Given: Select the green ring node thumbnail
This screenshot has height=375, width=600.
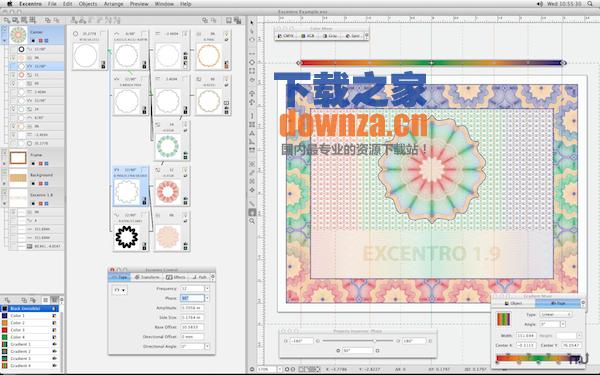Looking at the screenshot, I should coord(168,146).
